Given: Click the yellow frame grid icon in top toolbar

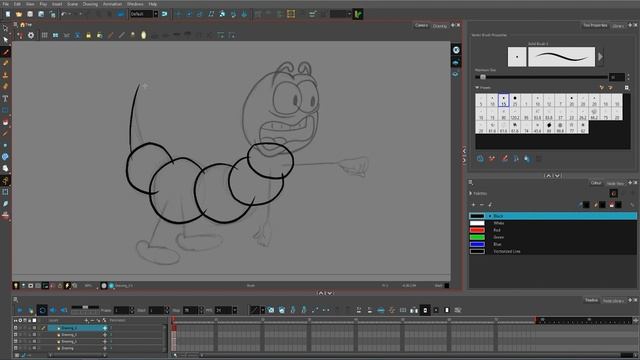Looking at the screenshot, I should click(291, 14).
